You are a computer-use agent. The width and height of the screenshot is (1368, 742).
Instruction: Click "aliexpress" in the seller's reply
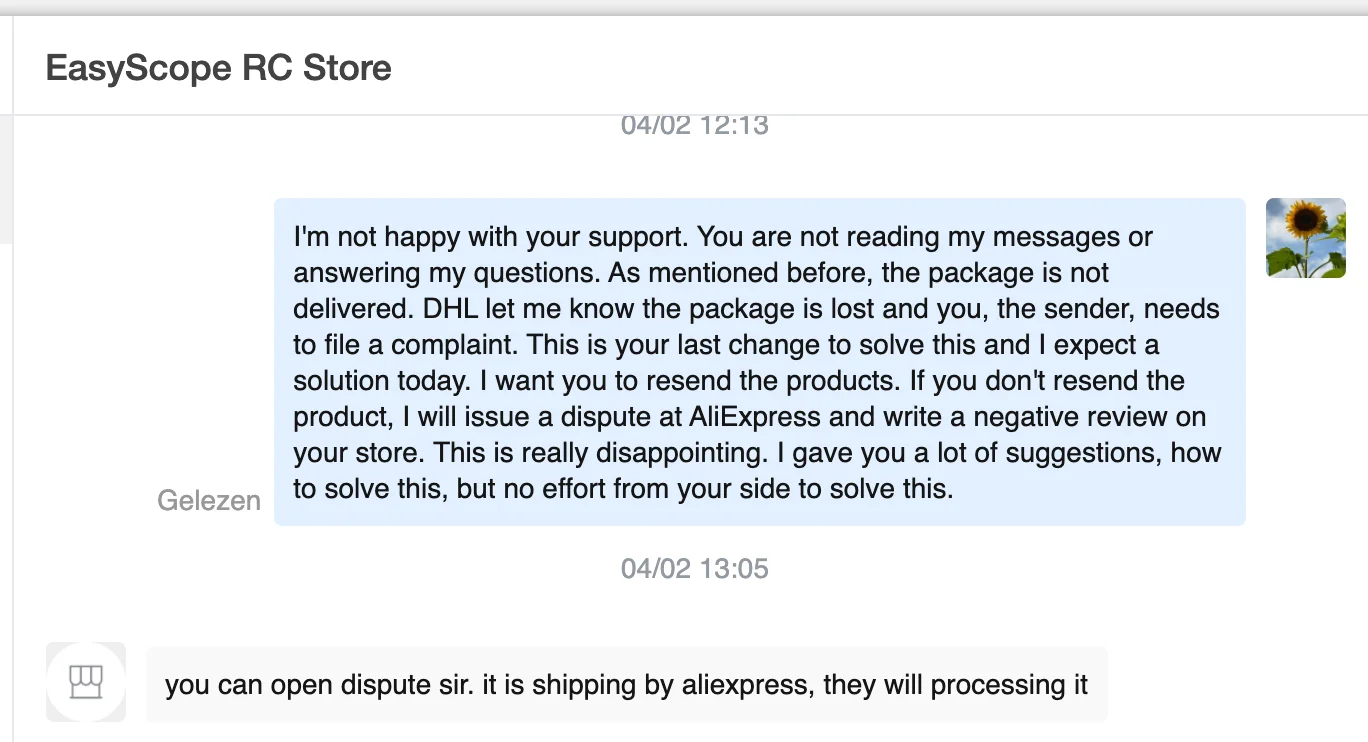coord(748,685)
